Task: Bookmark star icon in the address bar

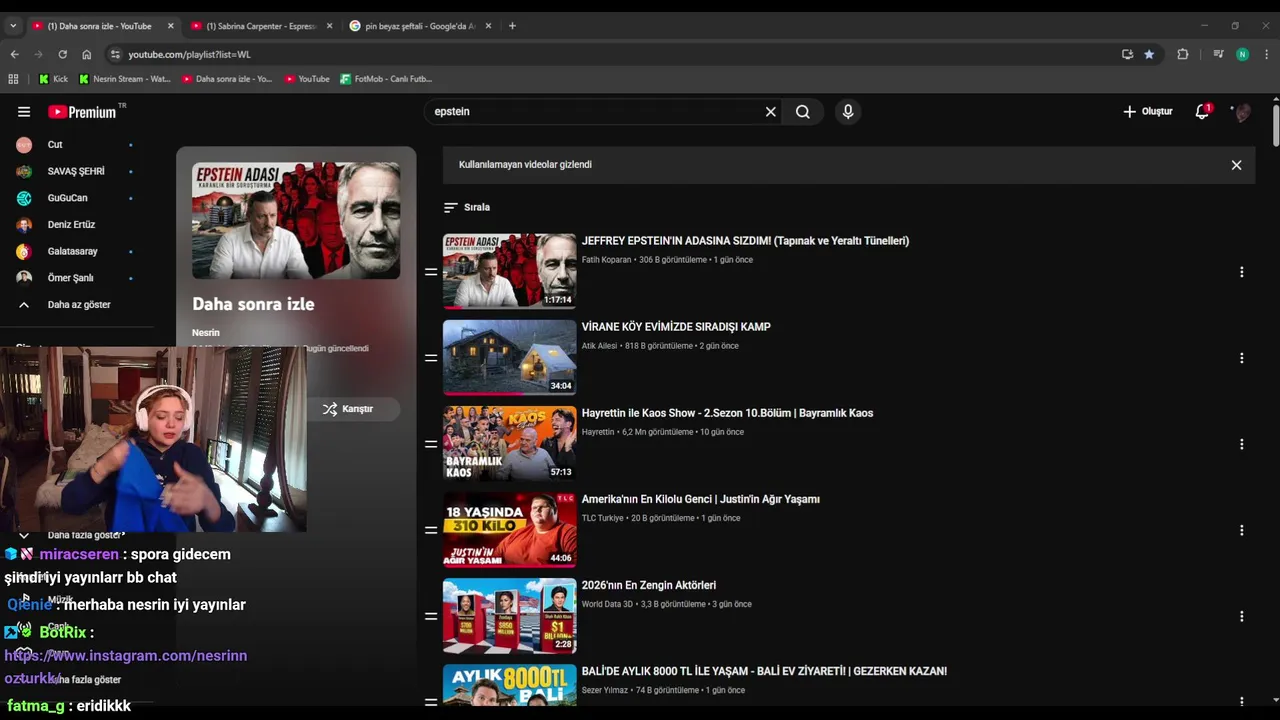Action: click(x=1149, y=54)
